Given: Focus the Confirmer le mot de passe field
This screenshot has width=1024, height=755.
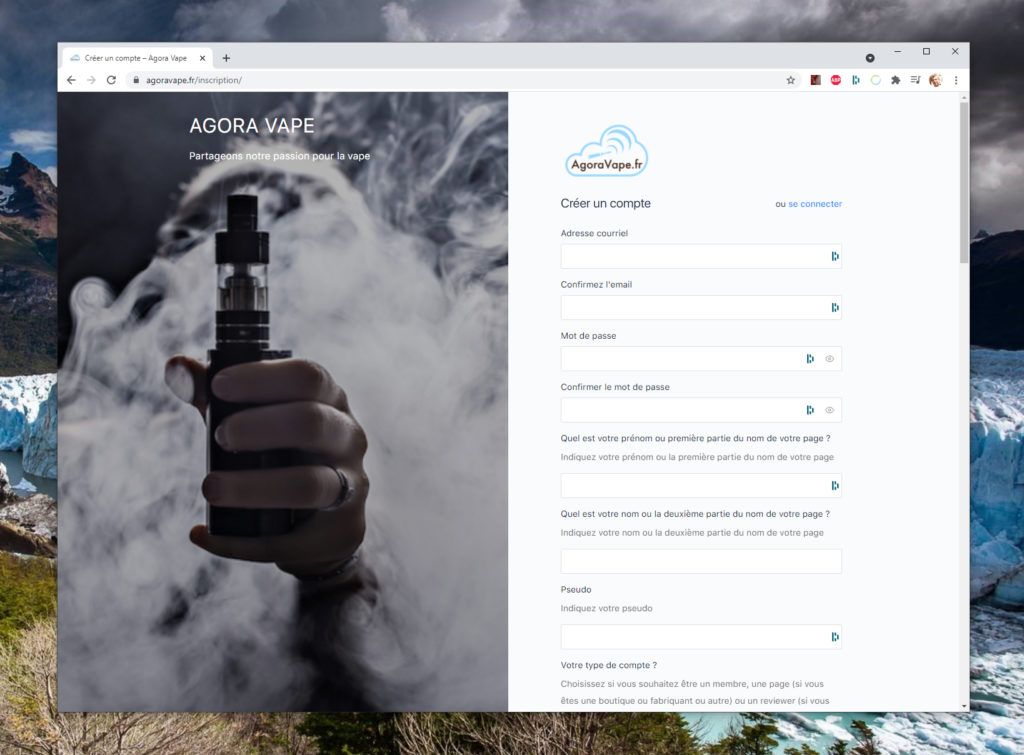Looking at the screenshot, I should [701, 410].
